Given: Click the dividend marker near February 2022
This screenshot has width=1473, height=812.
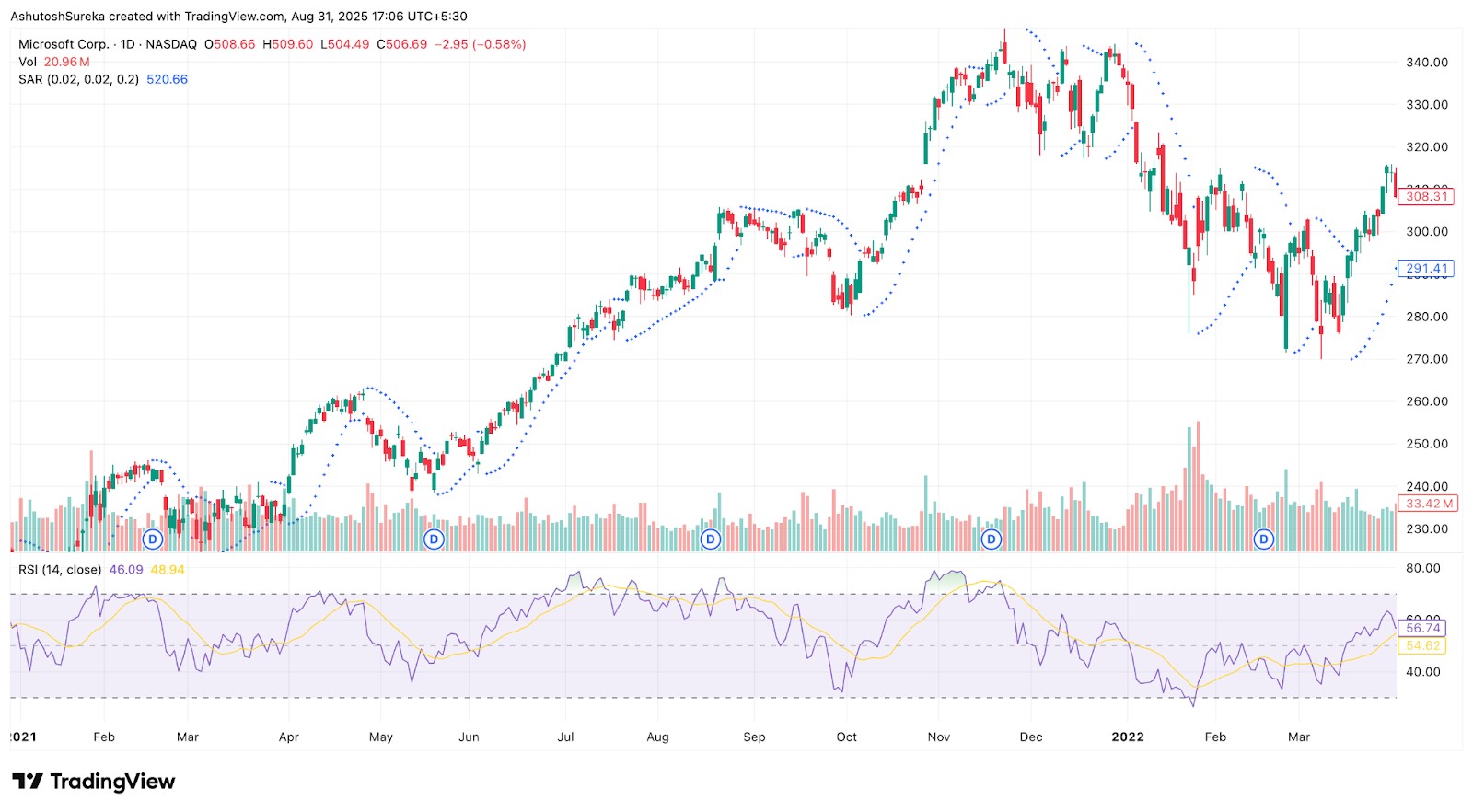Looking at the screenshot, I should coord(1264,539).
